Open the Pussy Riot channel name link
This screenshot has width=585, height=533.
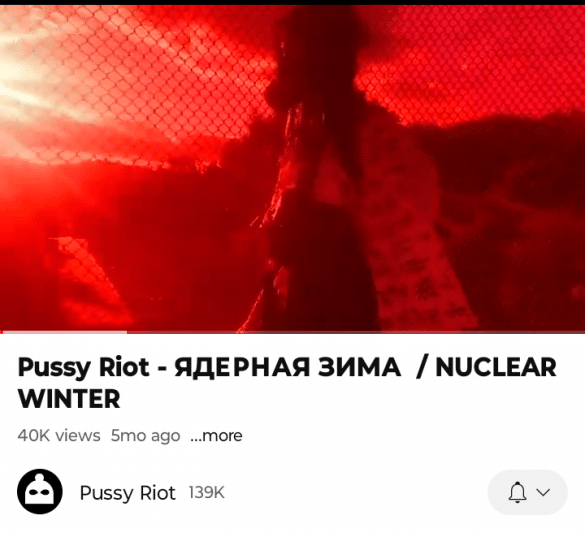[127, 493]
